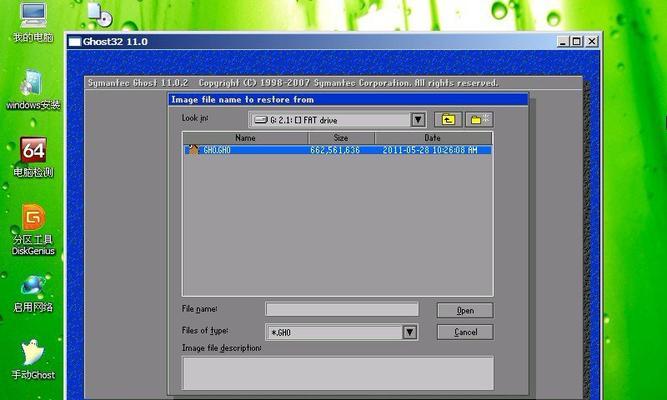This screenshot has width=667, height=400.
Task: Click the Cancel button
Action: (465, 332)
